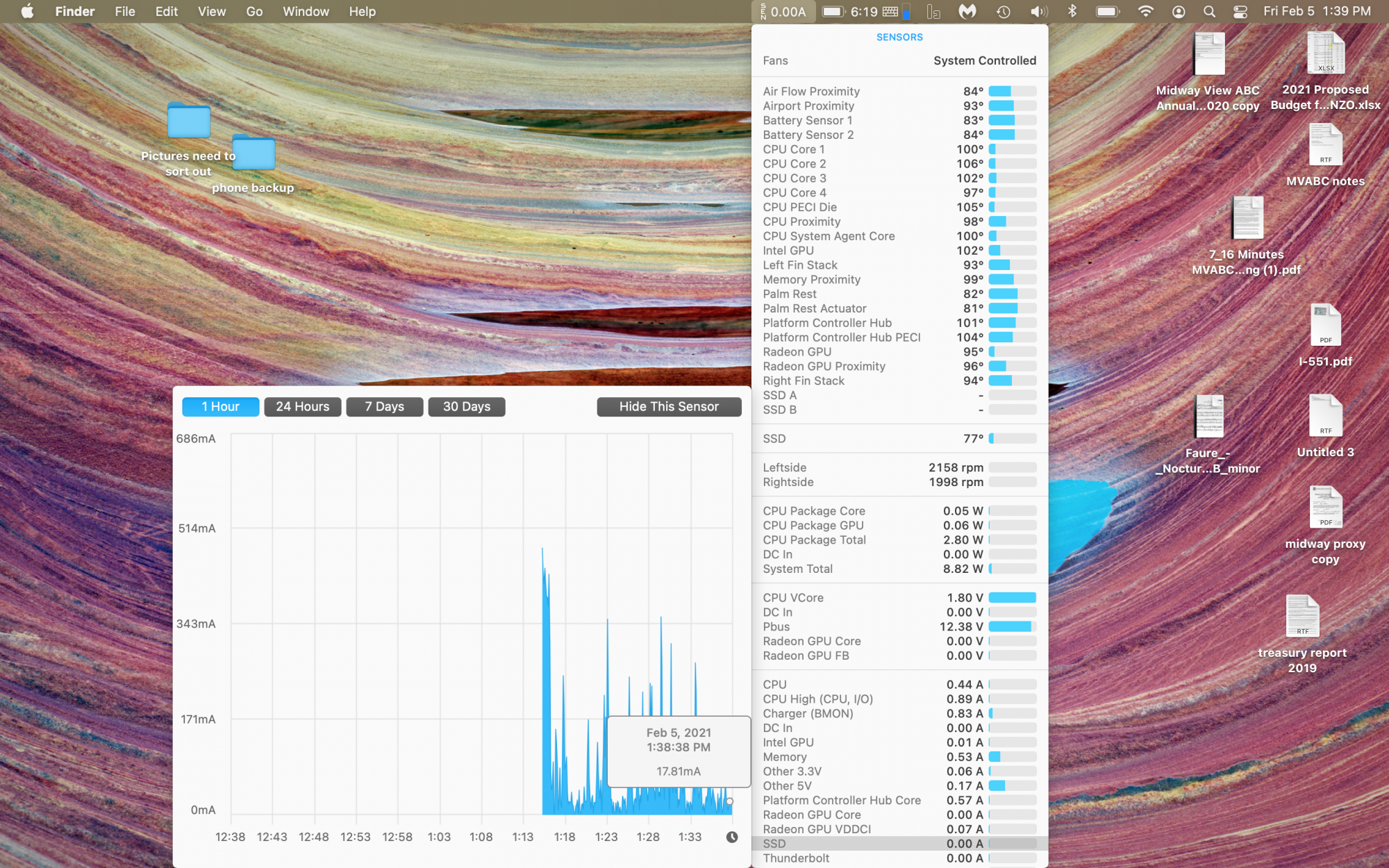Select the 1 Hour range button
The height and width of the screenshot is (868, 1389).
[220, 406]
